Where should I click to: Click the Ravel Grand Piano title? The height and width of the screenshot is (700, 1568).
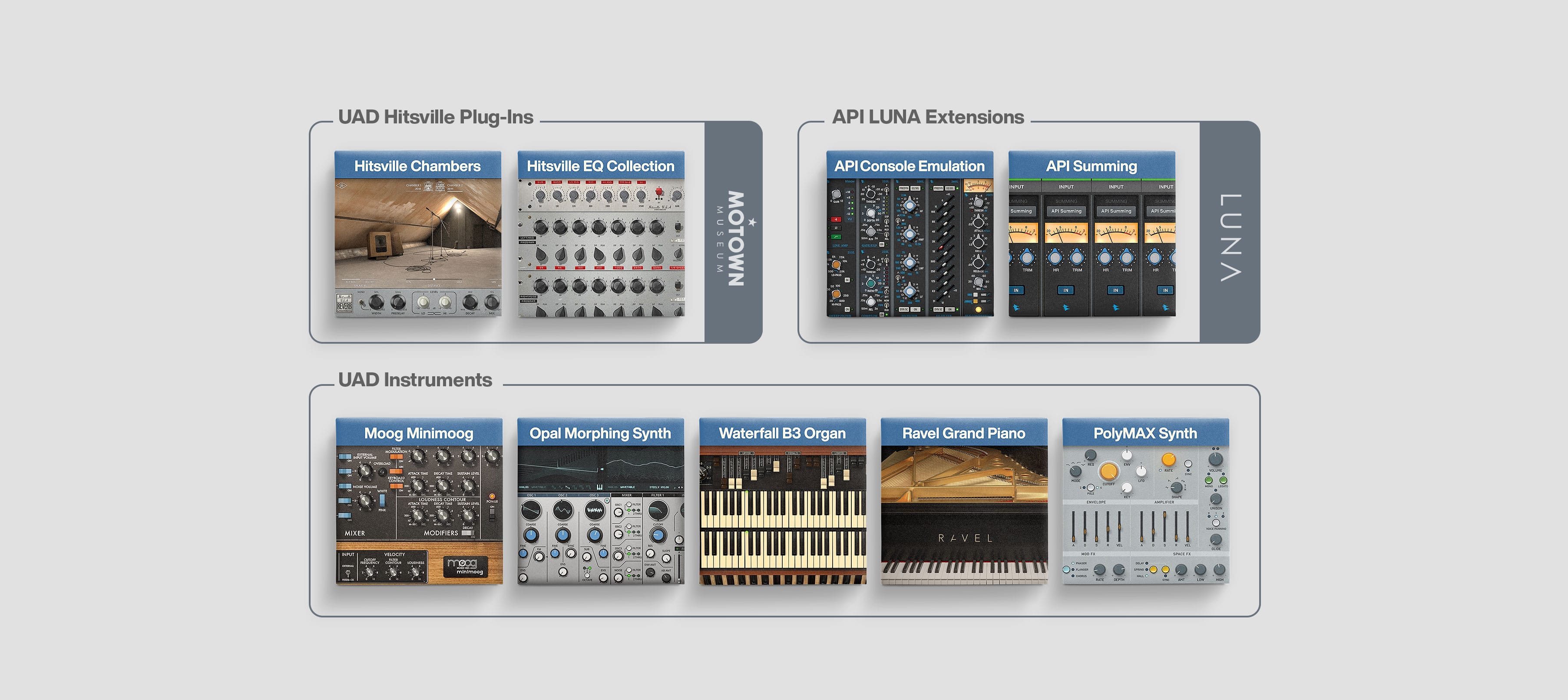[x=963, y=433]
